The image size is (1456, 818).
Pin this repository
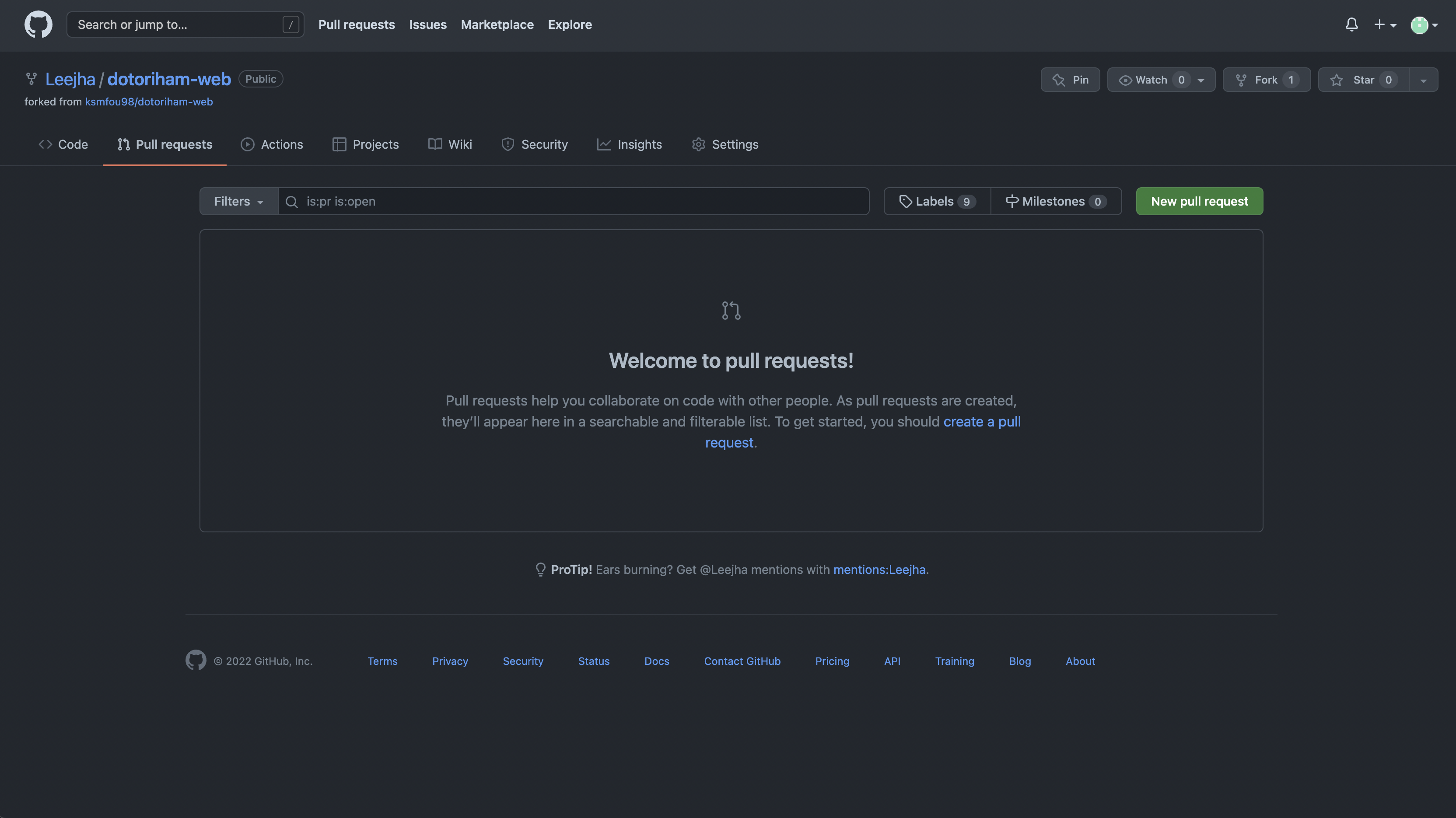coord(1070,80)
